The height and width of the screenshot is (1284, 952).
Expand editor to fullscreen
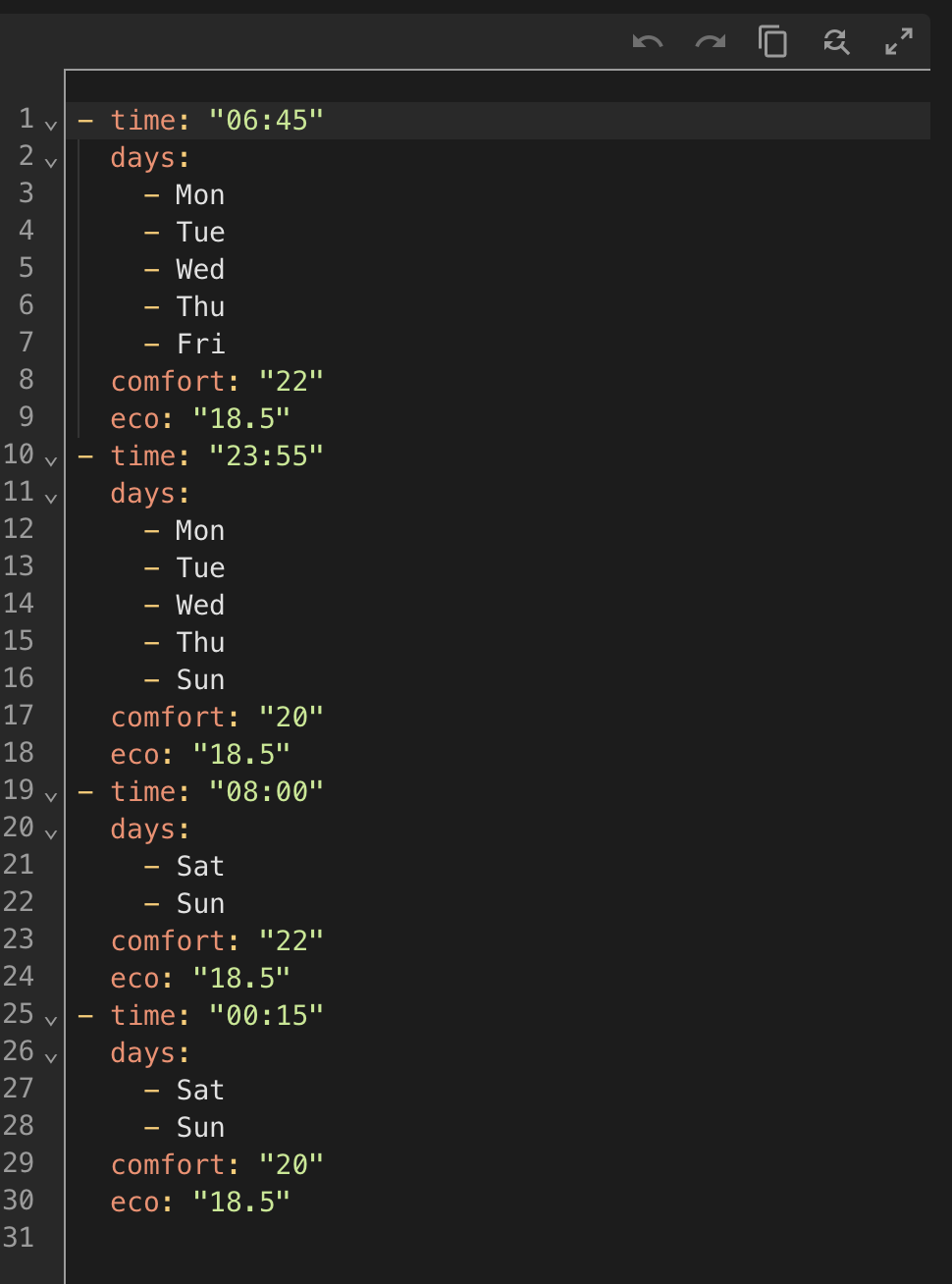(x=899, y=41)
